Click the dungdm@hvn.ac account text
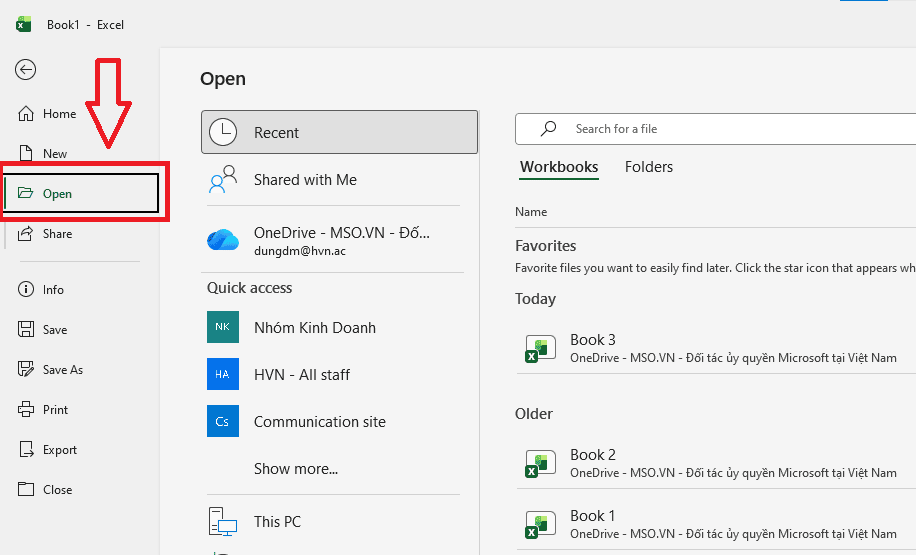Screen dimensions: 916x555 coord(300,251)
